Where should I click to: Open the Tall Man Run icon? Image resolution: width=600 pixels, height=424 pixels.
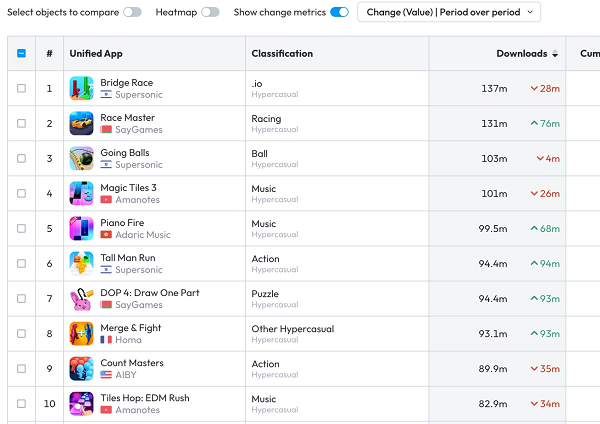pyautogui.click(x=81, y=263)
